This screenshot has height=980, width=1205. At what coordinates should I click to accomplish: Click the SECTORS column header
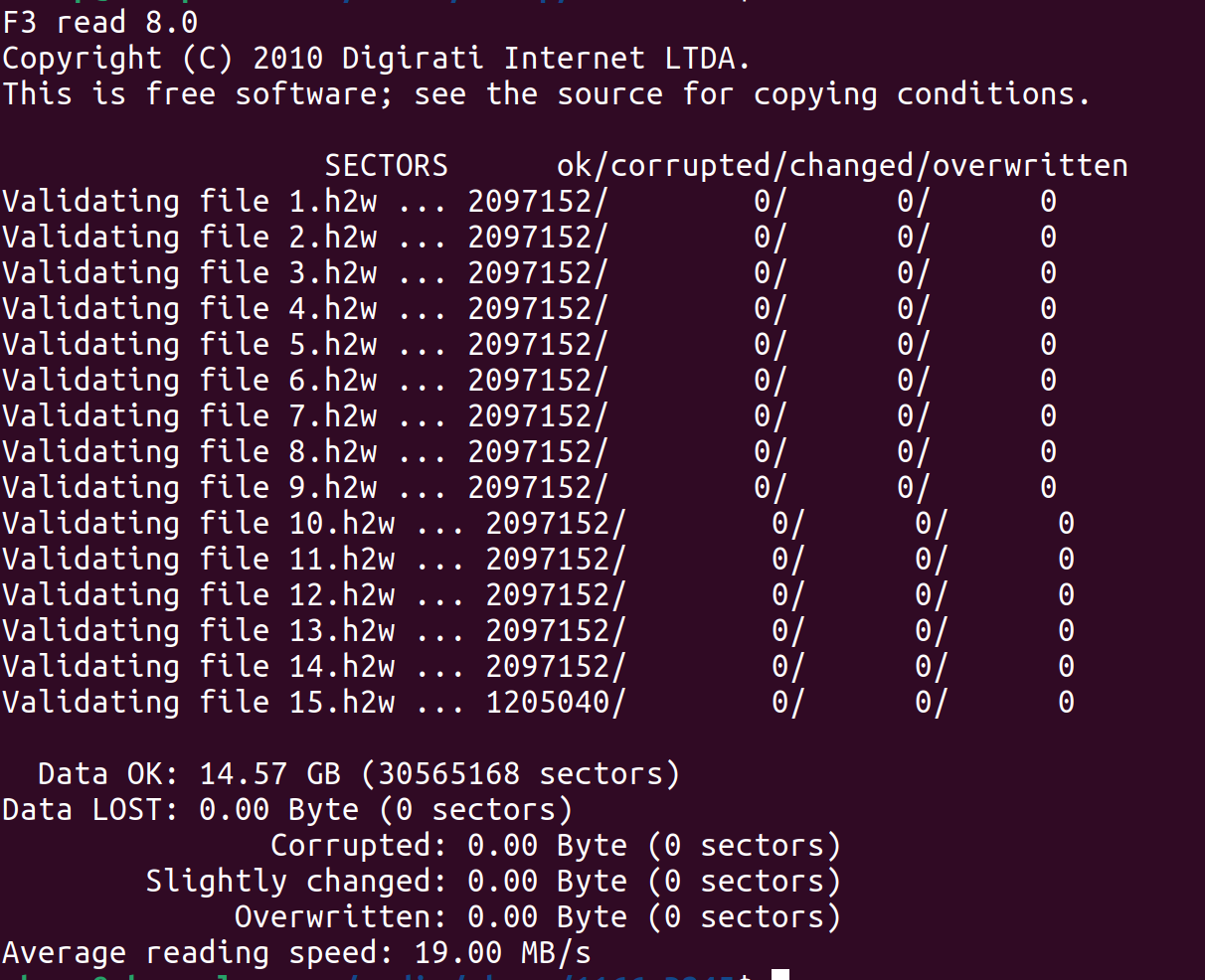386,165
